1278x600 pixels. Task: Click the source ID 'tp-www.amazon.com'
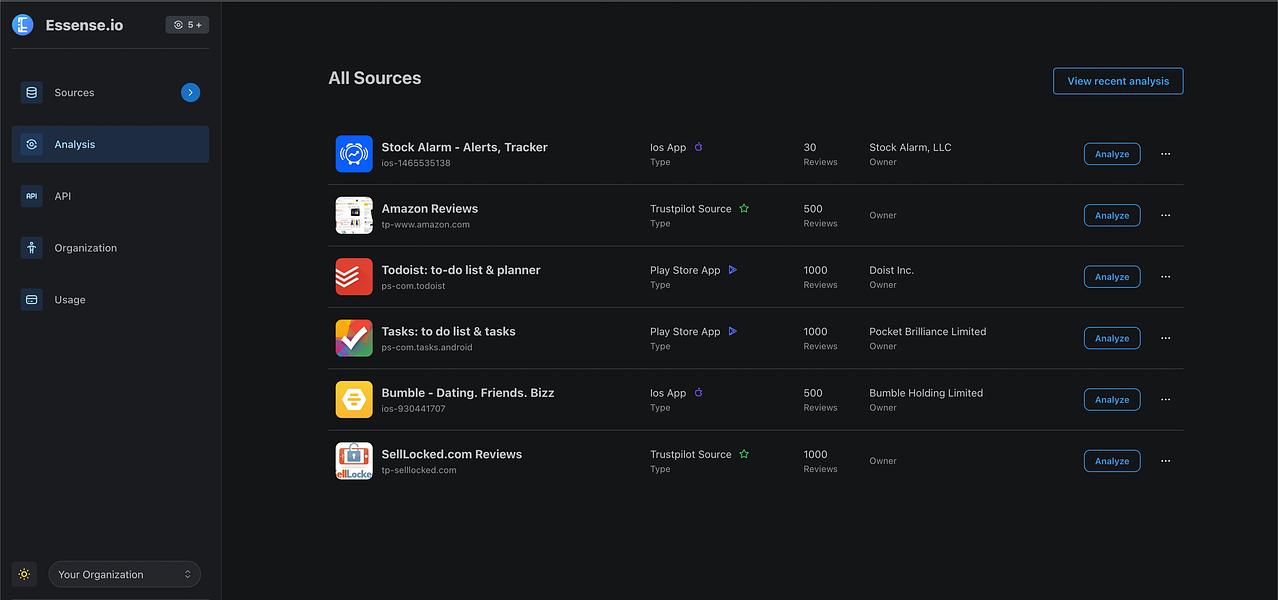click(426, 224)
